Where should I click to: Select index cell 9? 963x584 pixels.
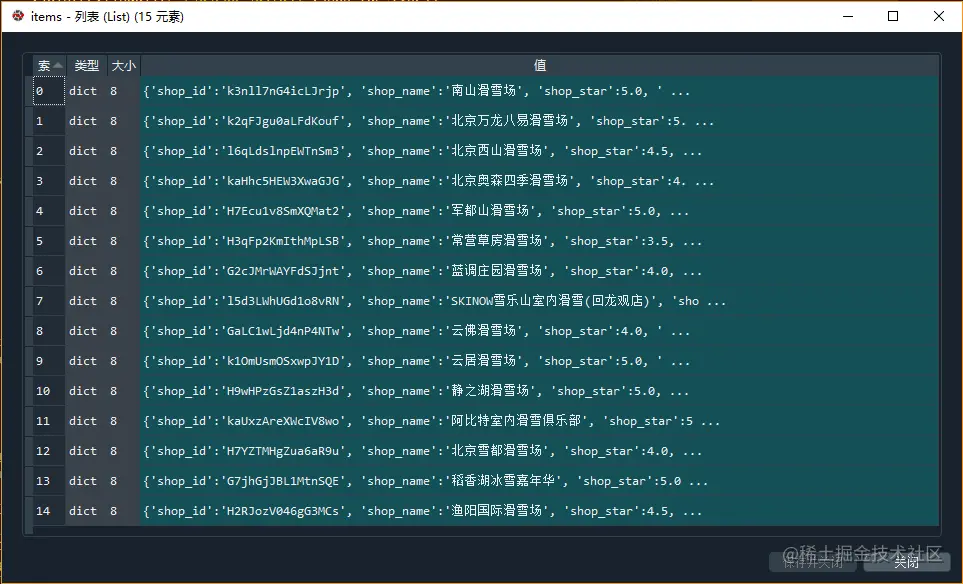49,361
